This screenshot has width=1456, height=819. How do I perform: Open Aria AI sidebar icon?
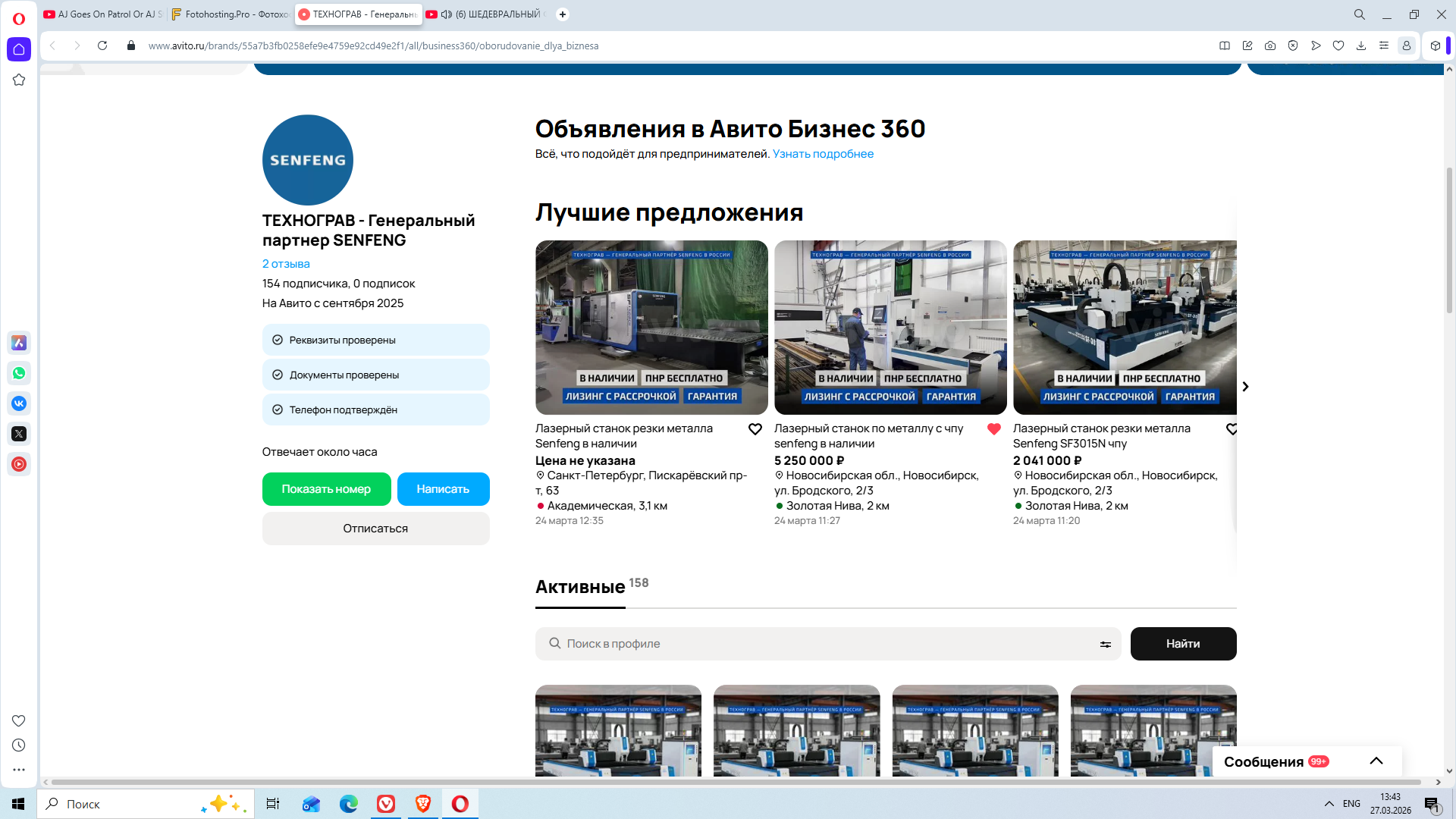tap(19, 343)
